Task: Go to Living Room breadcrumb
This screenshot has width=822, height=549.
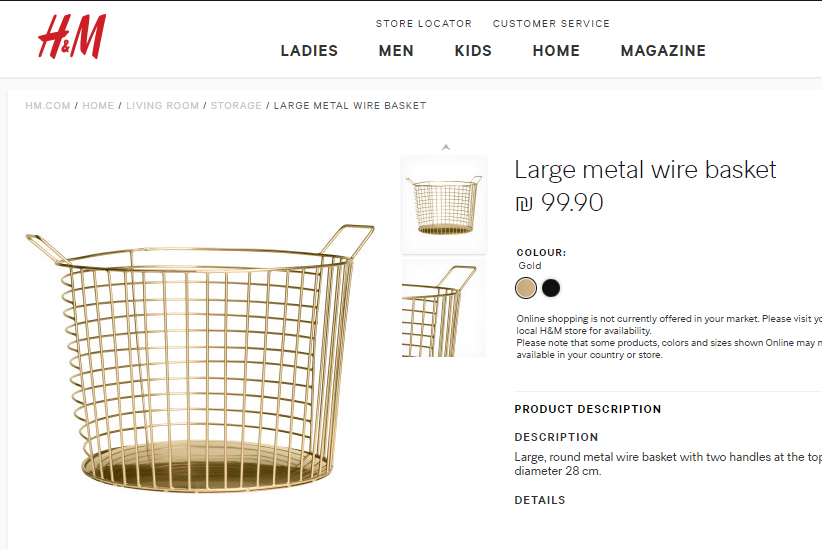Action: pyautogui.click(x=162, y=106)
